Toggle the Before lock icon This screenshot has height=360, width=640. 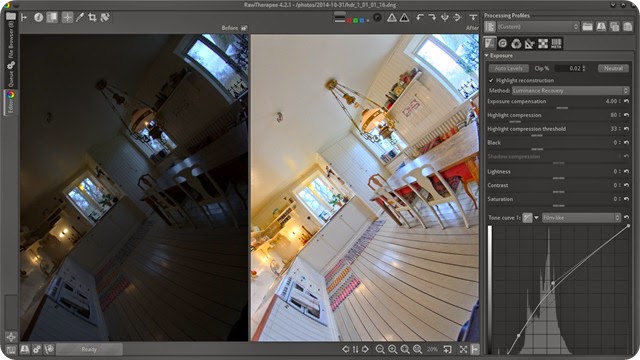(x=244, y=28)
